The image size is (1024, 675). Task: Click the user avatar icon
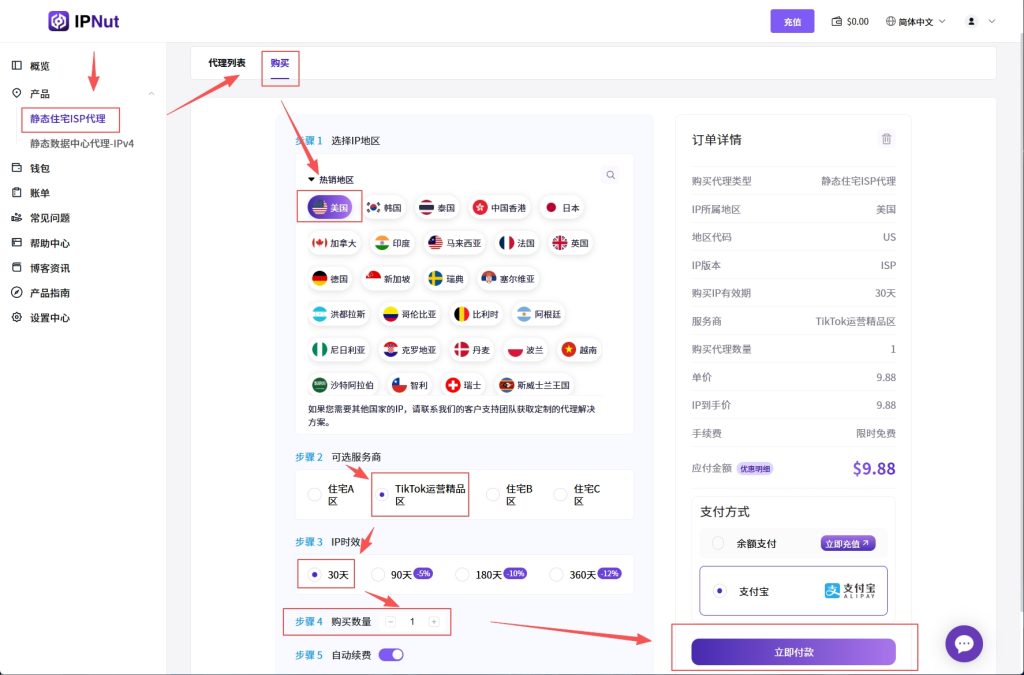tap(971, 21)
